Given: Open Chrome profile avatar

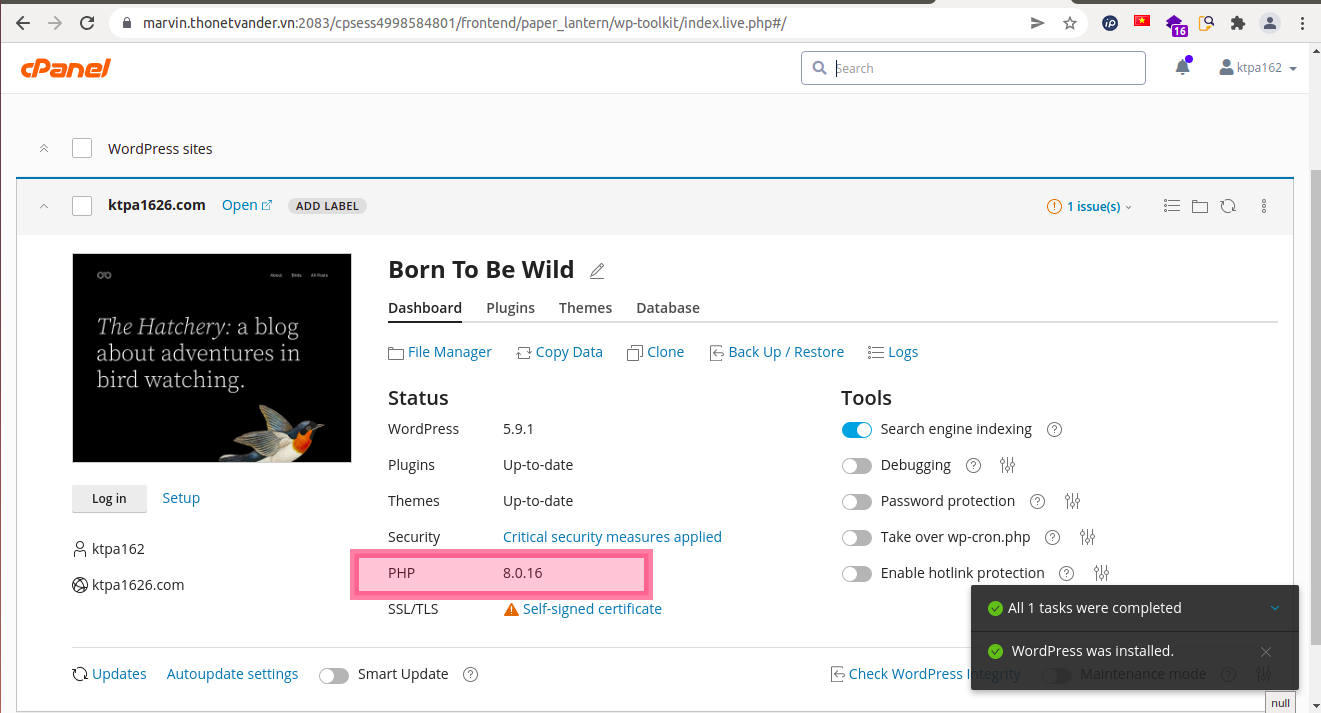Looking at the screenshot, I should click(x=1270, y=23).
